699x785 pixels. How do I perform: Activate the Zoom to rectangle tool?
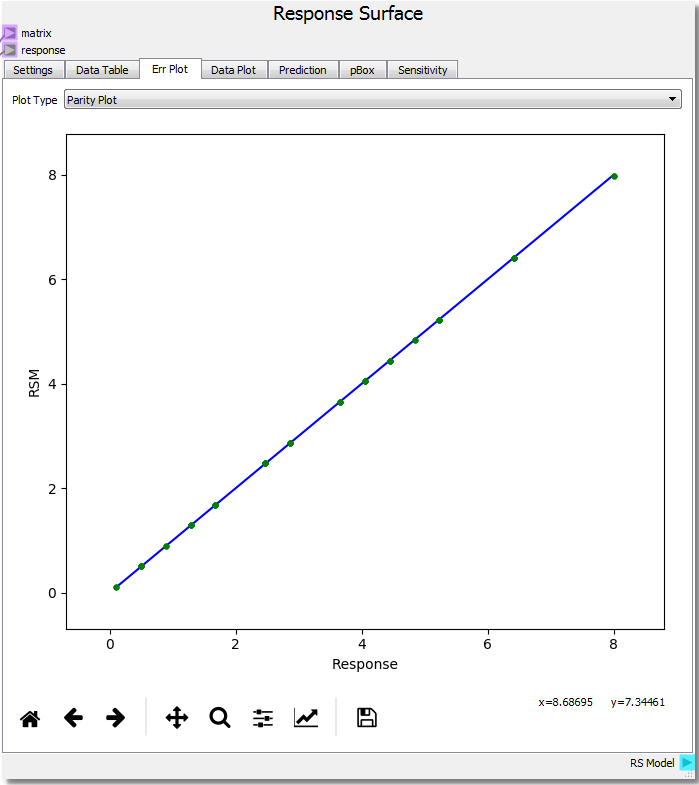[220, 718]
